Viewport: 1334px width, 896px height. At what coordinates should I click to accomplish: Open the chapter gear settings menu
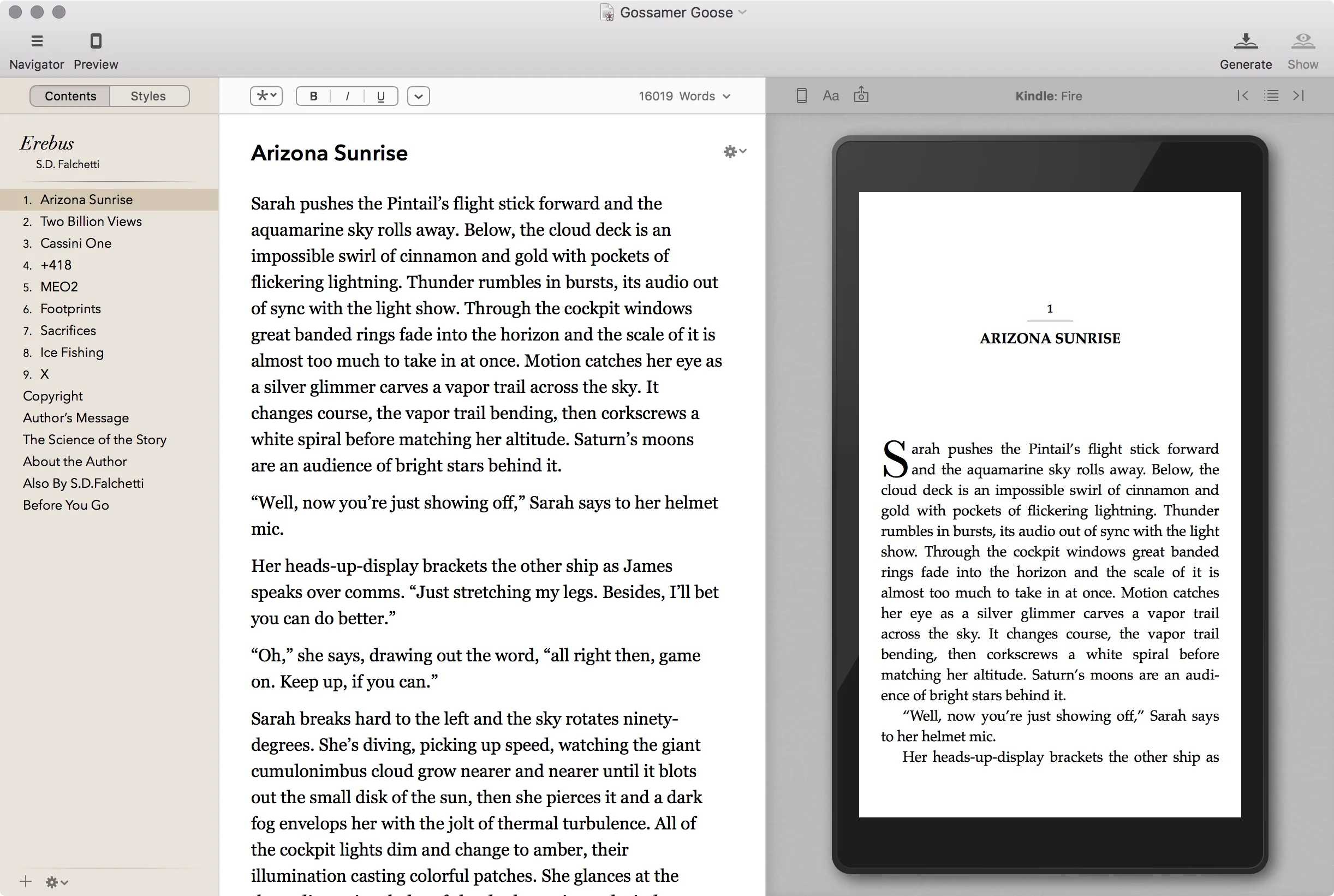pos(735,152)
